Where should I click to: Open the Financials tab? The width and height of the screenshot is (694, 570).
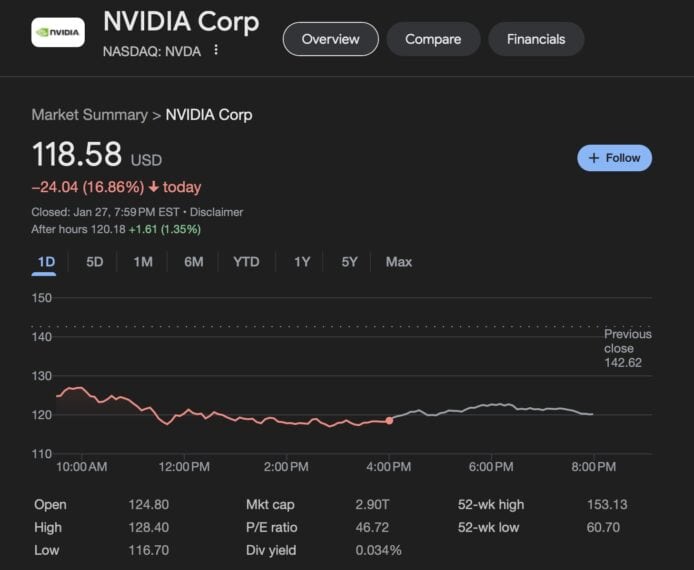[536, 39]
